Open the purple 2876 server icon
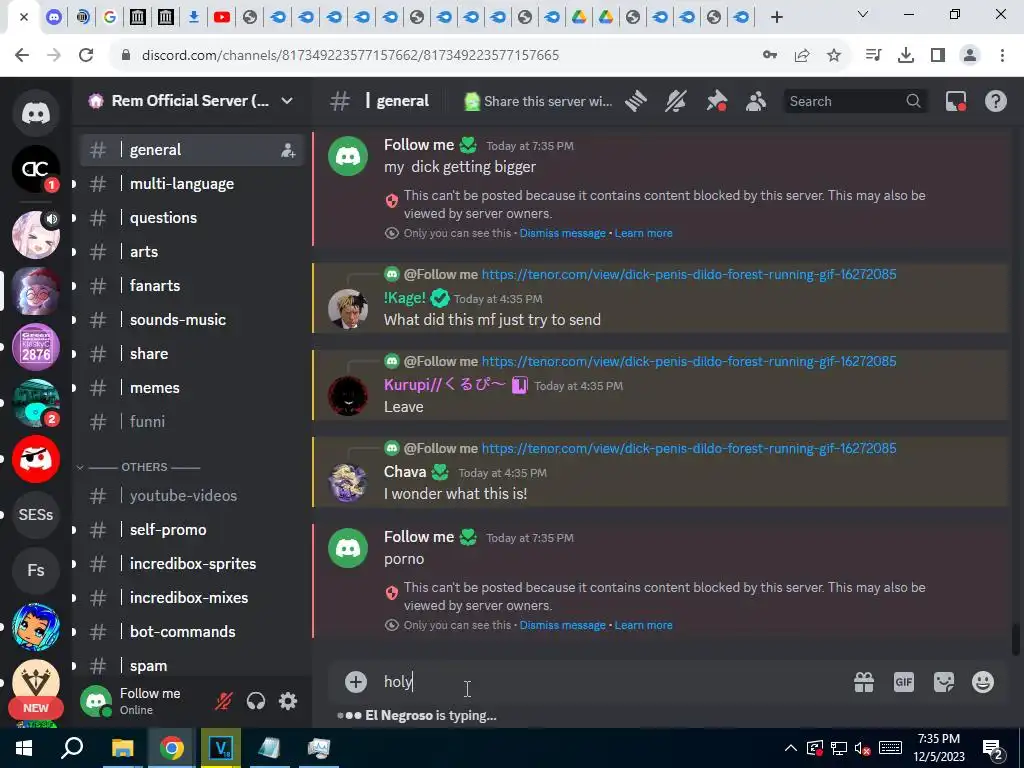1024x768 pixels. (36, 347)
